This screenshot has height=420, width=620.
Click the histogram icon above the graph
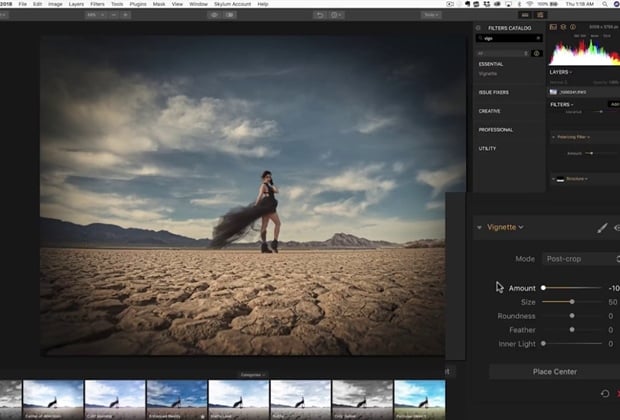553,27
